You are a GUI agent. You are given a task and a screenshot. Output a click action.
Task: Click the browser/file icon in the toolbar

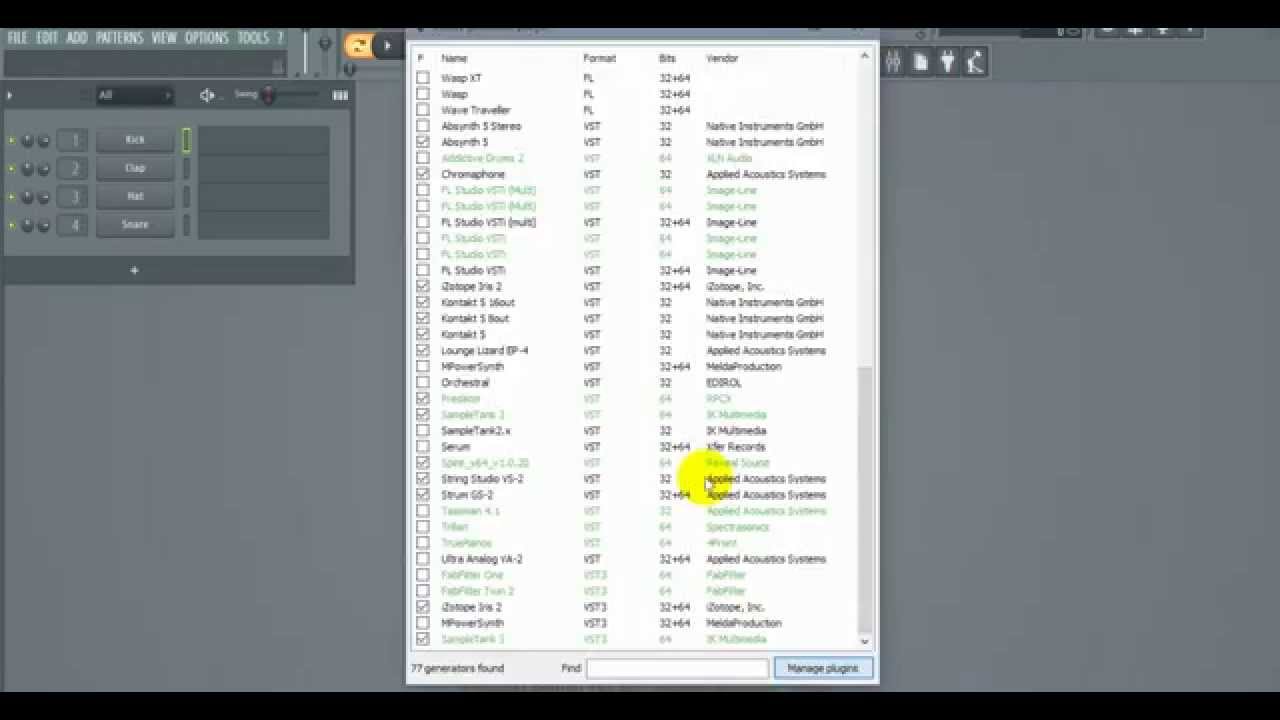[x=920, y=62]
